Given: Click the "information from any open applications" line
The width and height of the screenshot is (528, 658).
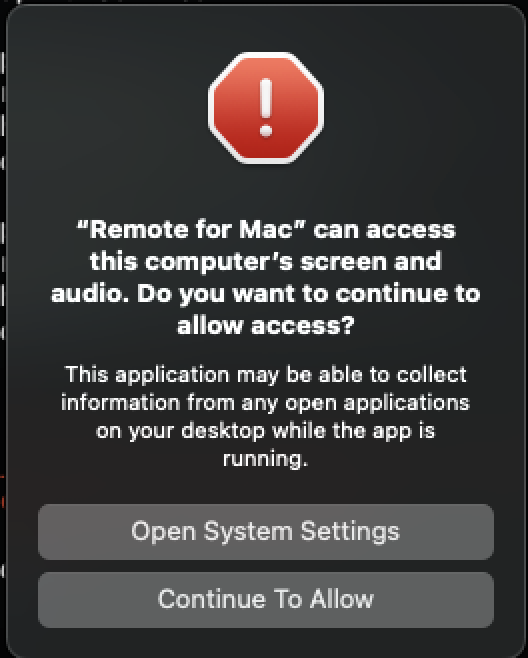Looking at the screenshot, I should click(266, 403).
